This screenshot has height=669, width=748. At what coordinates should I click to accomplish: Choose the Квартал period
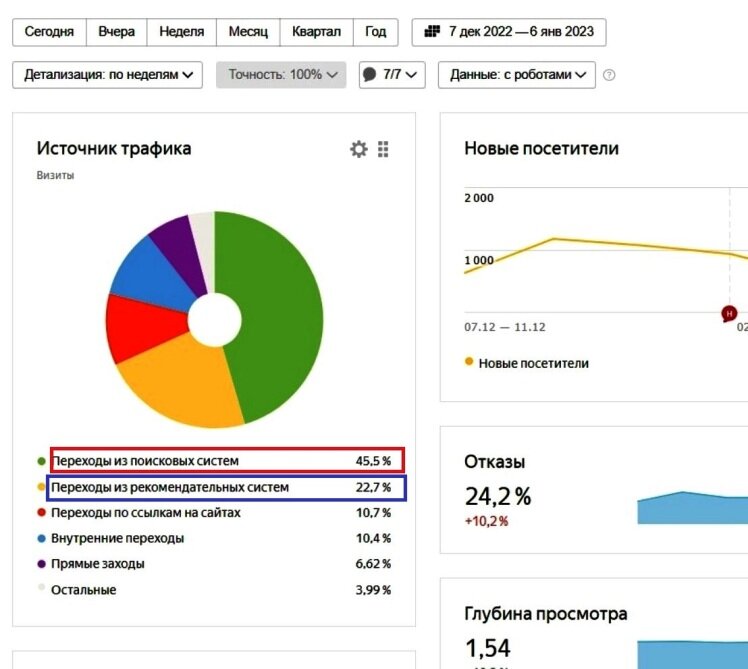(316, 32)
